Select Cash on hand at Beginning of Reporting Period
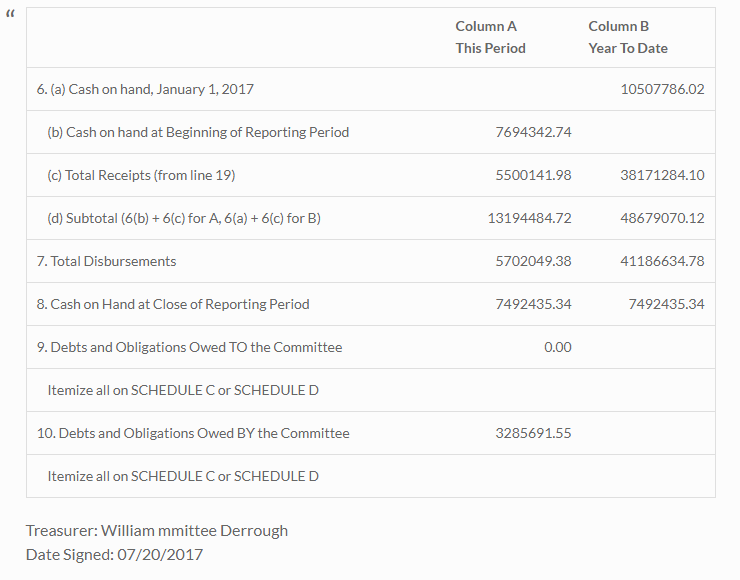 tap(198, 132)
